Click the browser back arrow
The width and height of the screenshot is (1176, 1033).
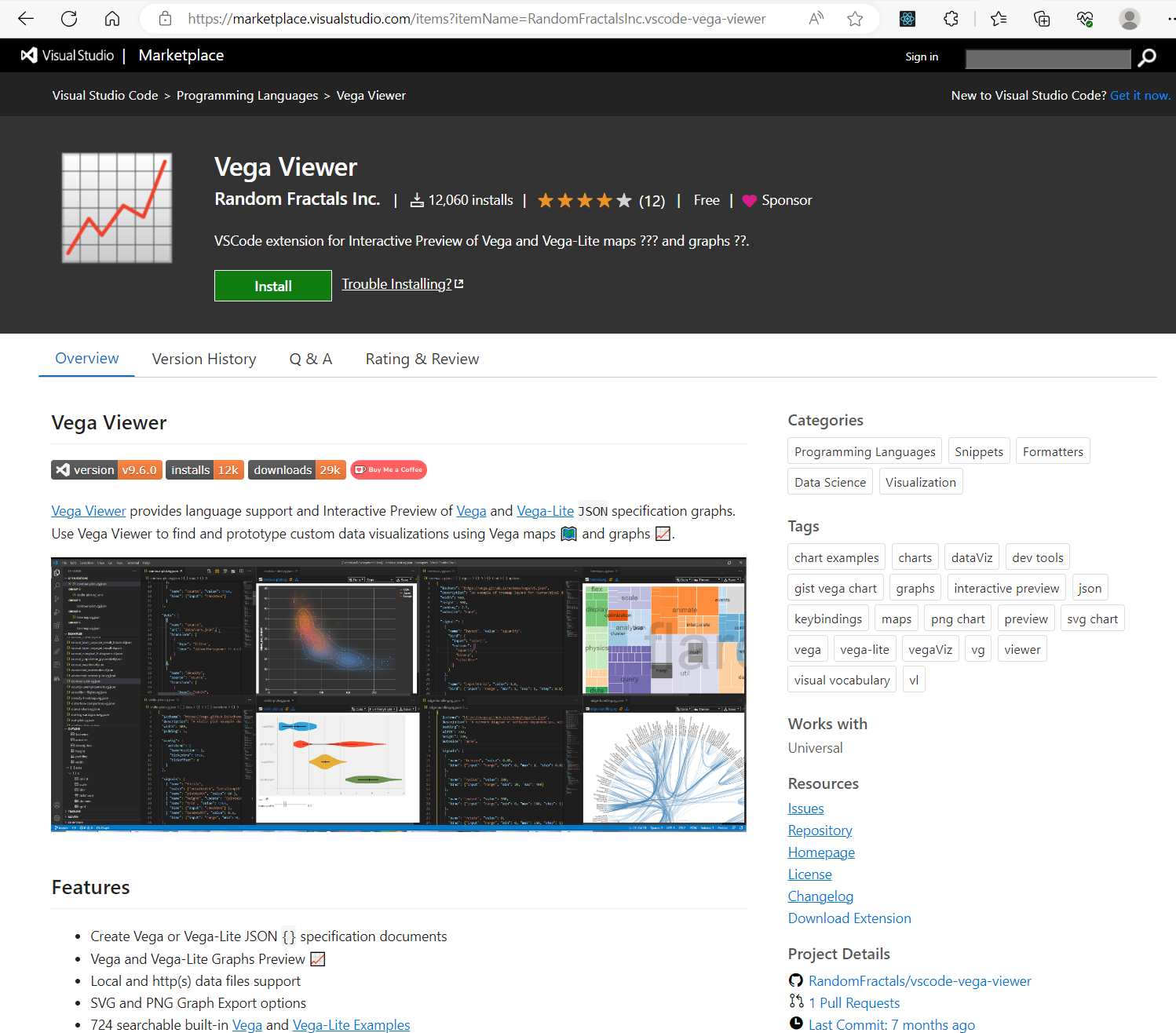point(26,19)
